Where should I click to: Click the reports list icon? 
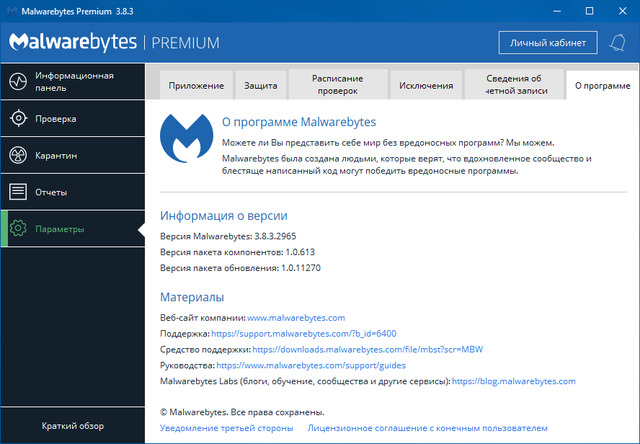17,192
